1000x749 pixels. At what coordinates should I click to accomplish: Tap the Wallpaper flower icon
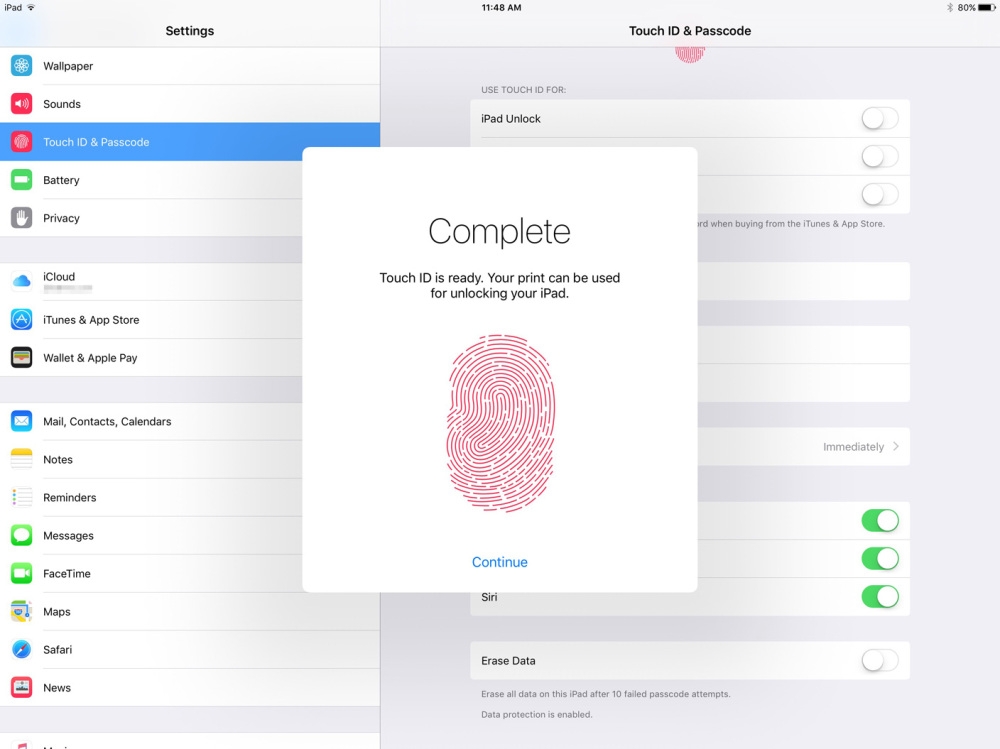pos(22,66)
